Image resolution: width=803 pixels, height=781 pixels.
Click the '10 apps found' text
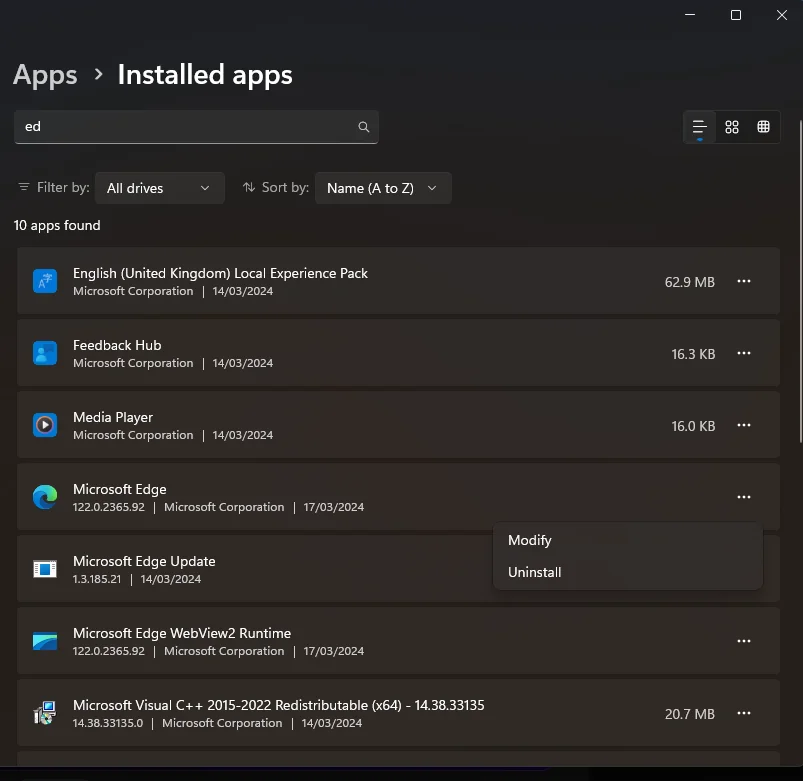pyautogui.click(x=57, y=225)
